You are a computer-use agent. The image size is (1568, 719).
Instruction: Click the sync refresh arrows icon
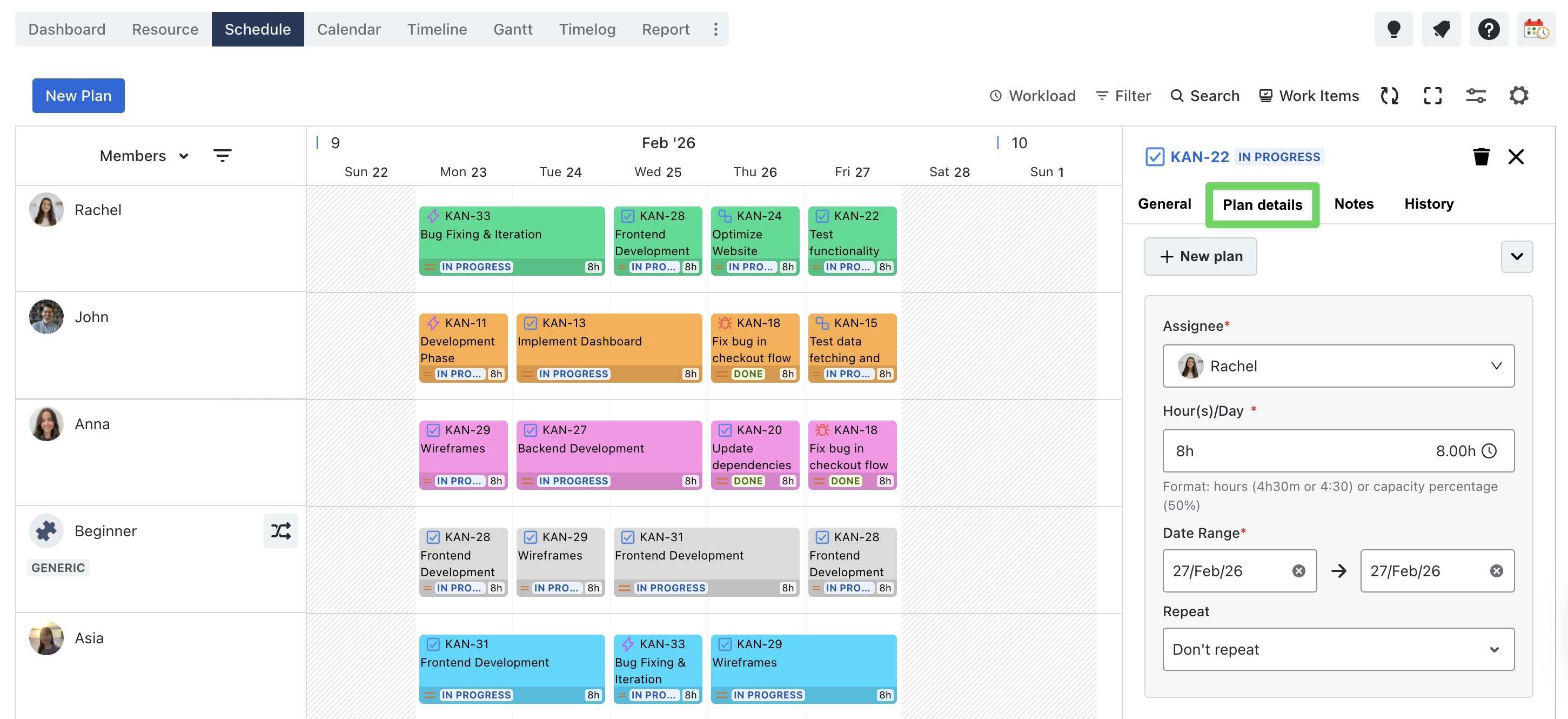[1389, 96]
